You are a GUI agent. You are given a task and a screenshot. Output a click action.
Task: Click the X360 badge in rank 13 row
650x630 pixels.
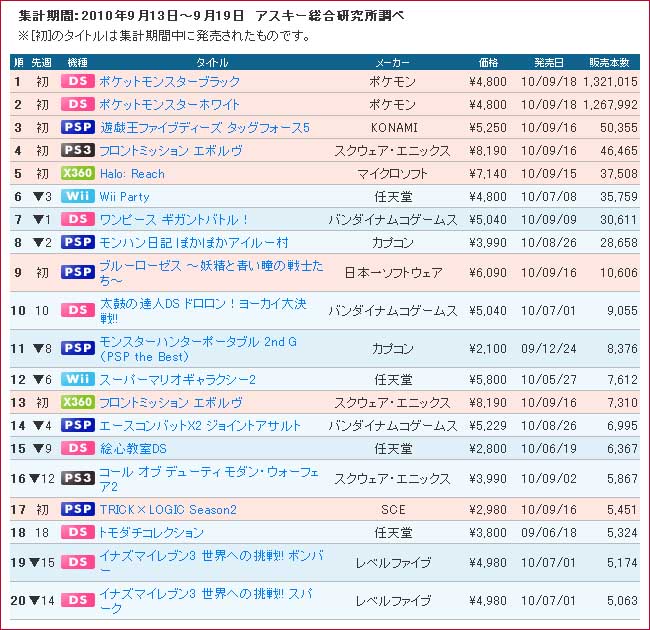pos(78,402)
